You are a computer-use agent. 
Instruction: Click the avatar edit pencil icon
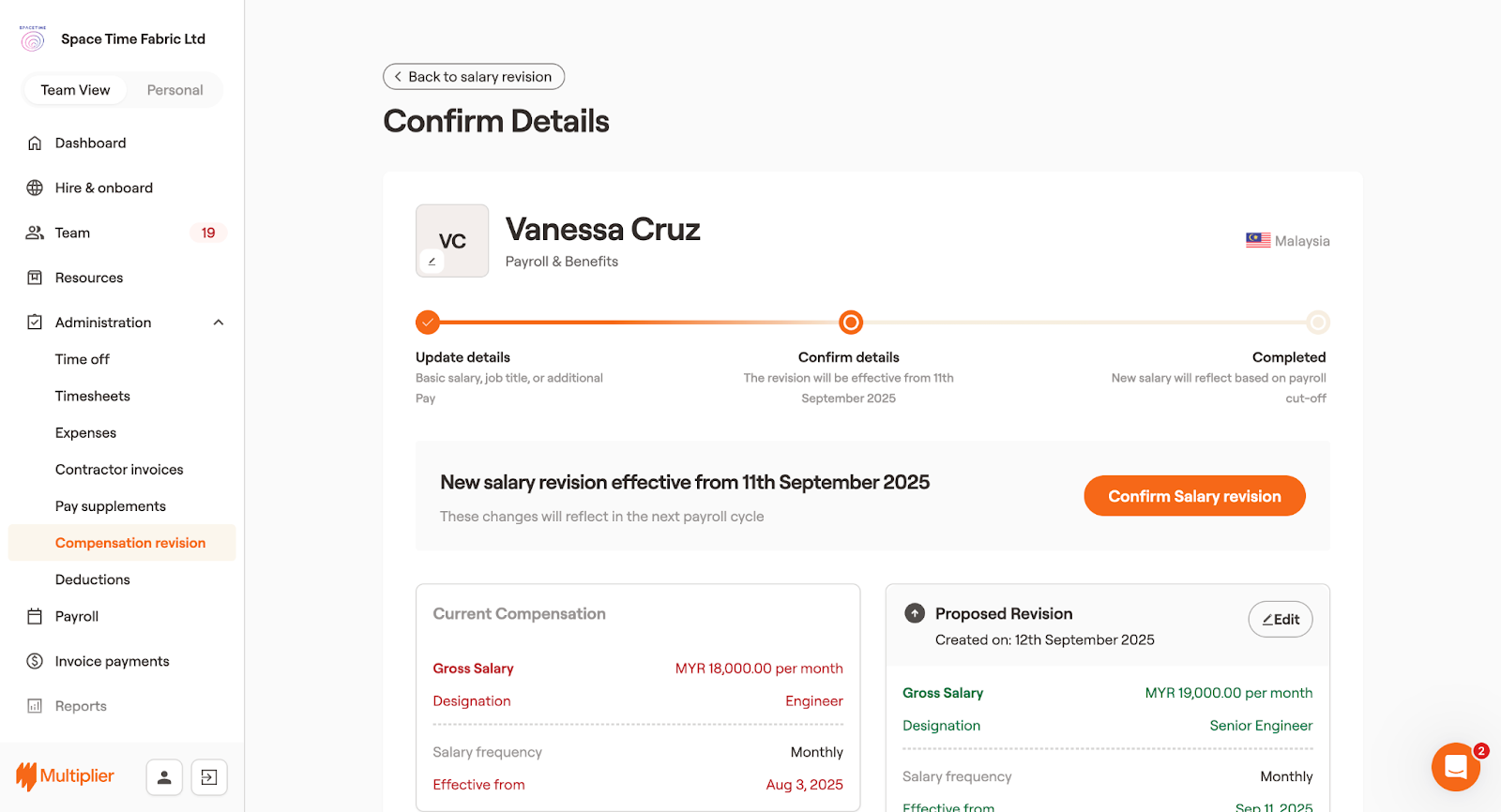(x=432, y=262)
